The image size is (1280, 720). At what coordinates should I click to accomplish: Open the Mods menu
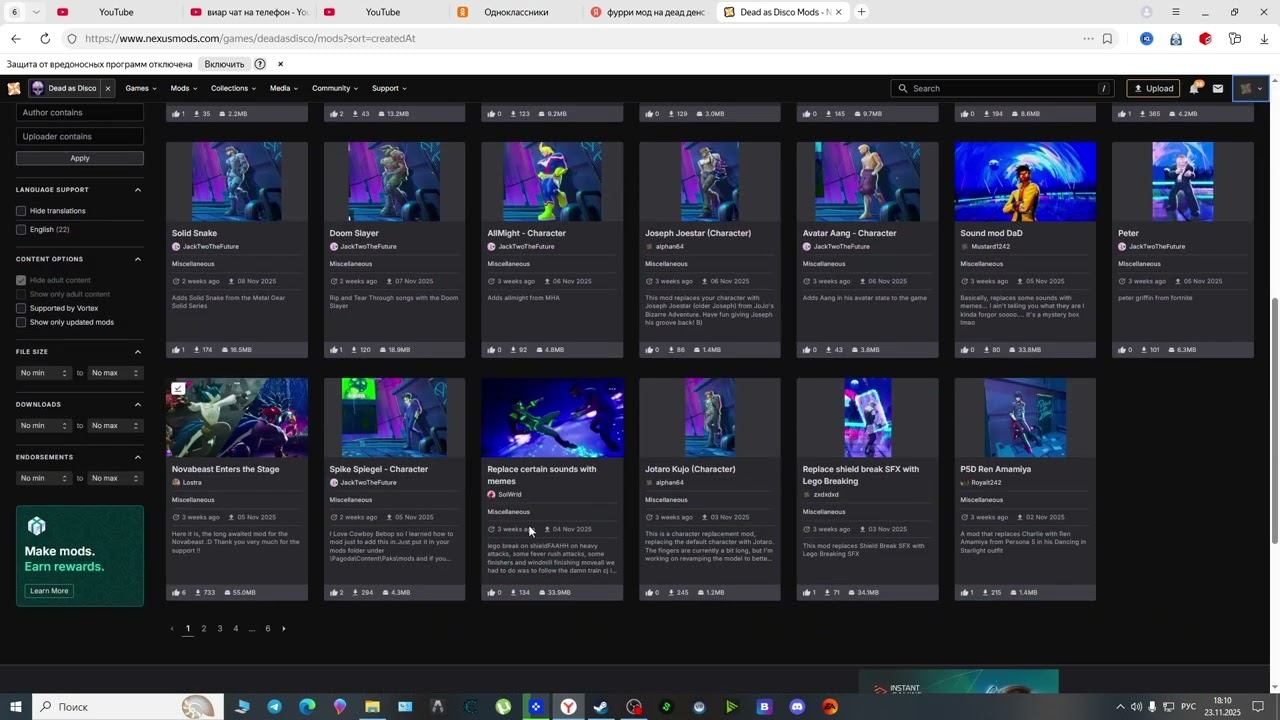(x=184, y=88)
